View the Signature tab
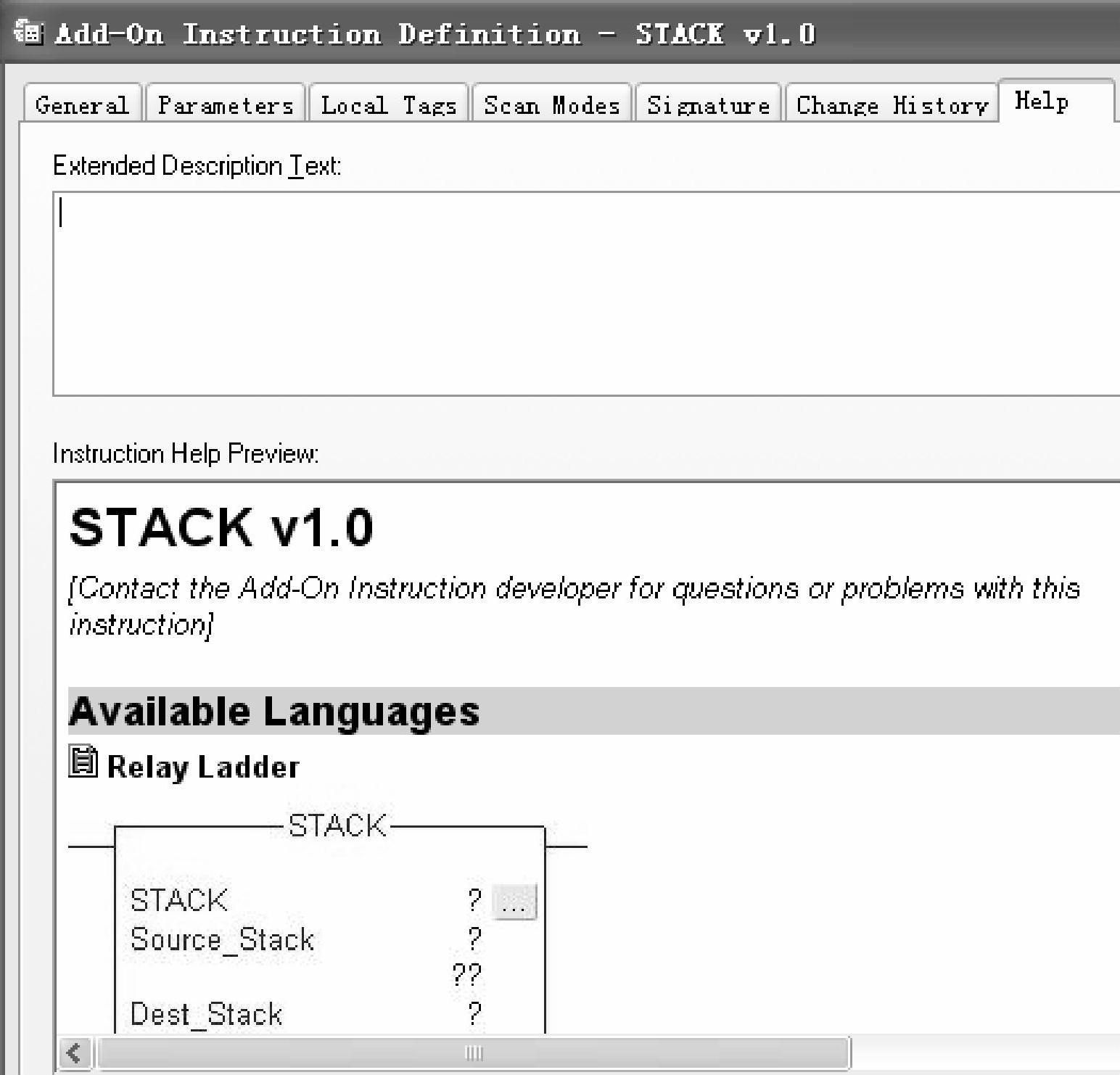The image size is (1120, 1075). (708, 106)
